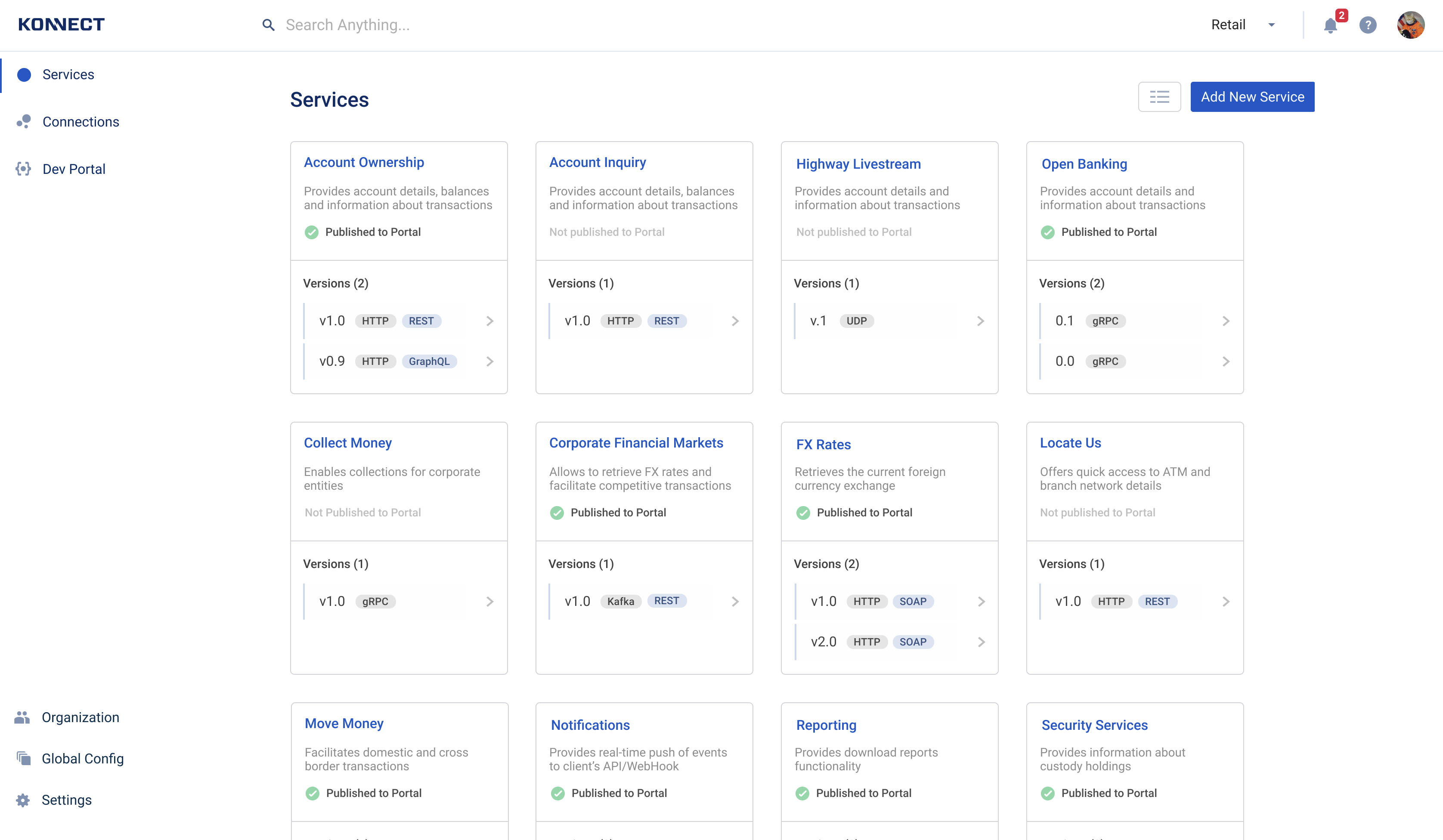Open the help question mark icon

pos(1367,25)
